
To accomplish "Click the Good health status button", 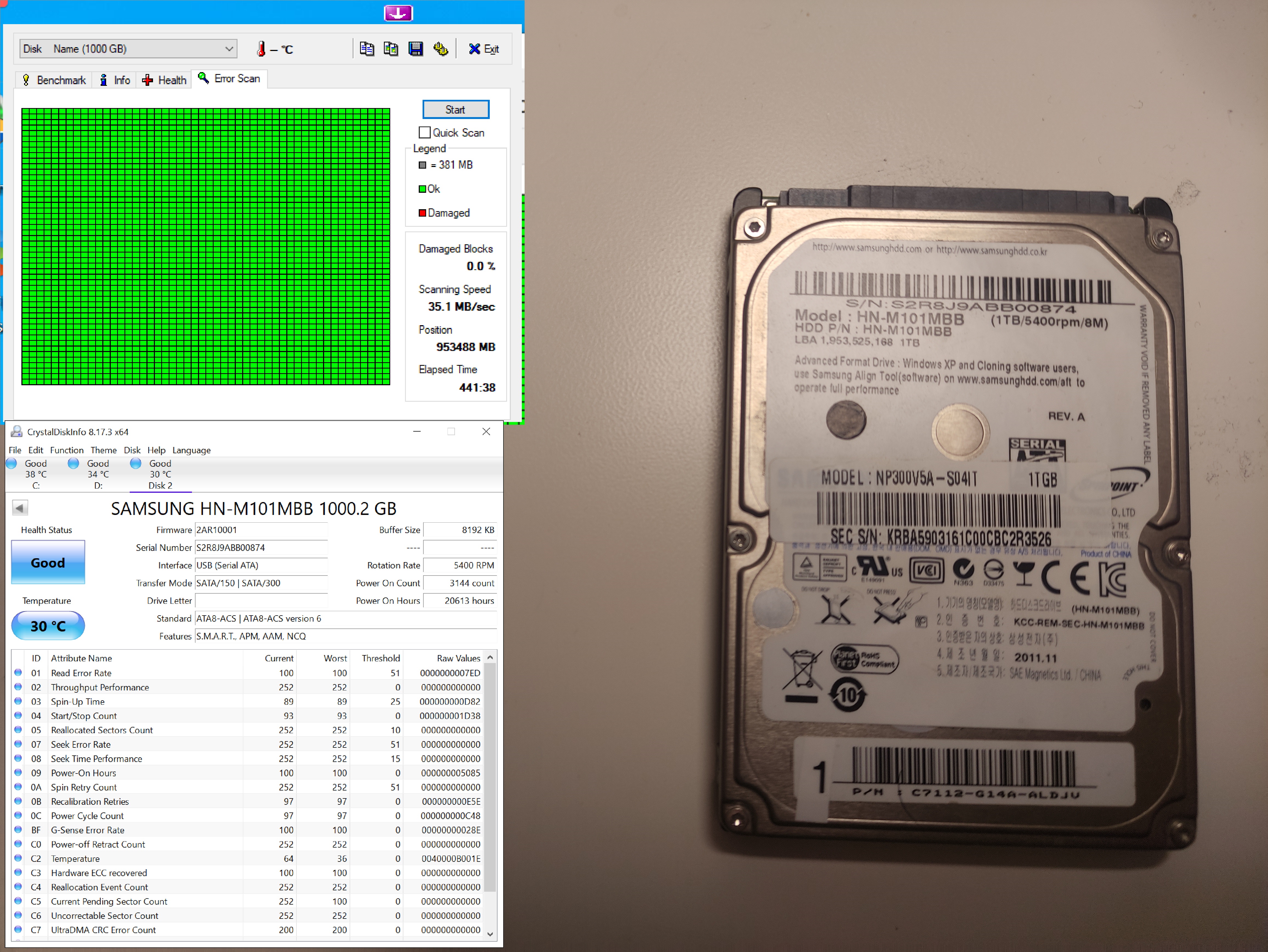I will coord(48,562).
